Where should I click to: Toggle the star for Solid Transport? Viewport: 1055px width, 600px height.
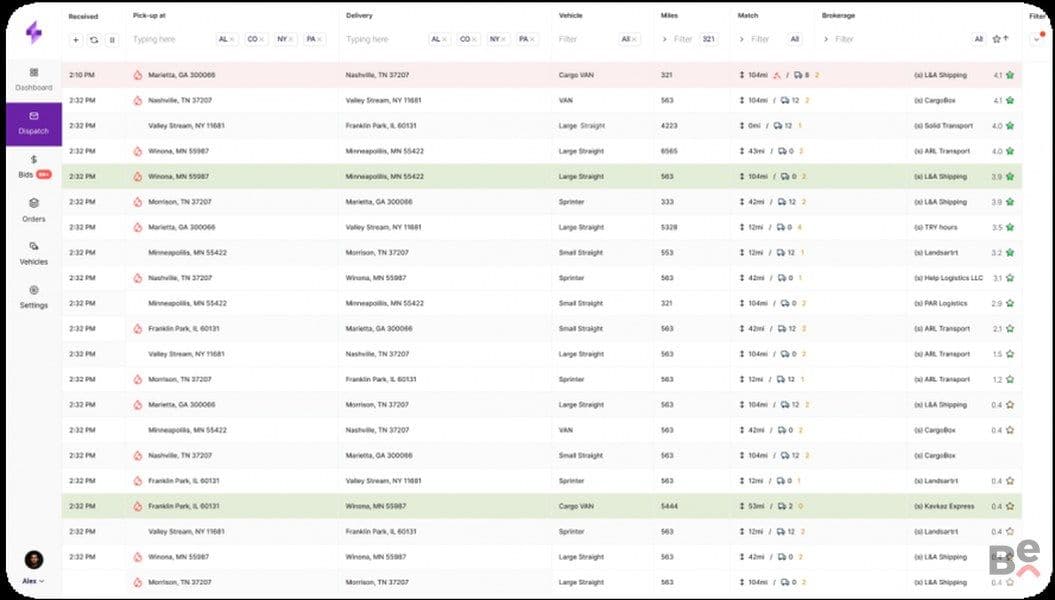(1009, 126)
